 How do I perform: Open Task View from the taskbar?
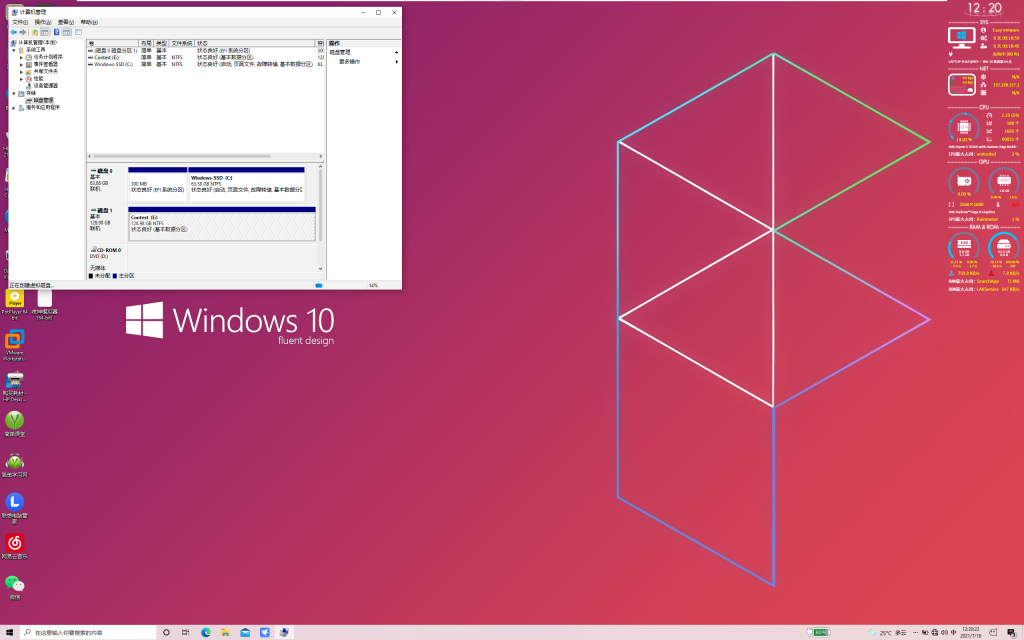pos(185,632)
